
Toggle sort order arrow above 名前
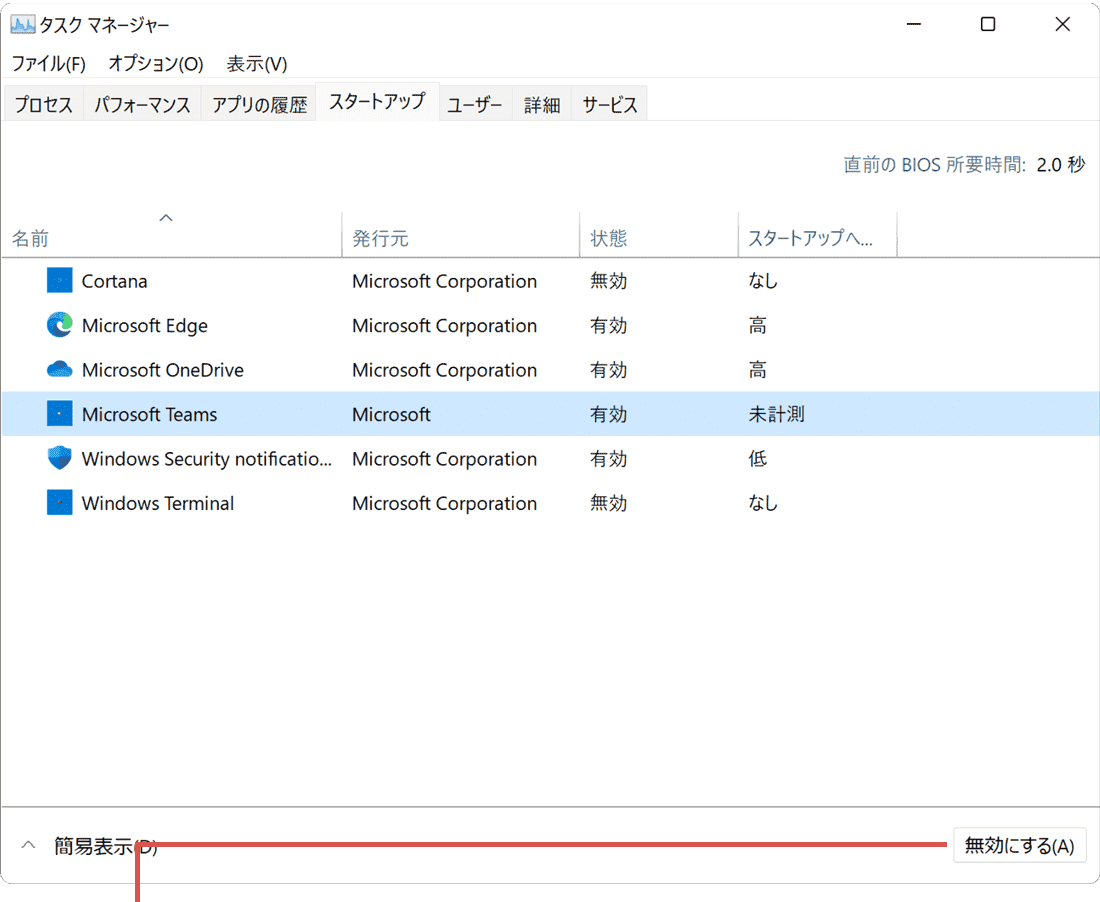[166, 217]
